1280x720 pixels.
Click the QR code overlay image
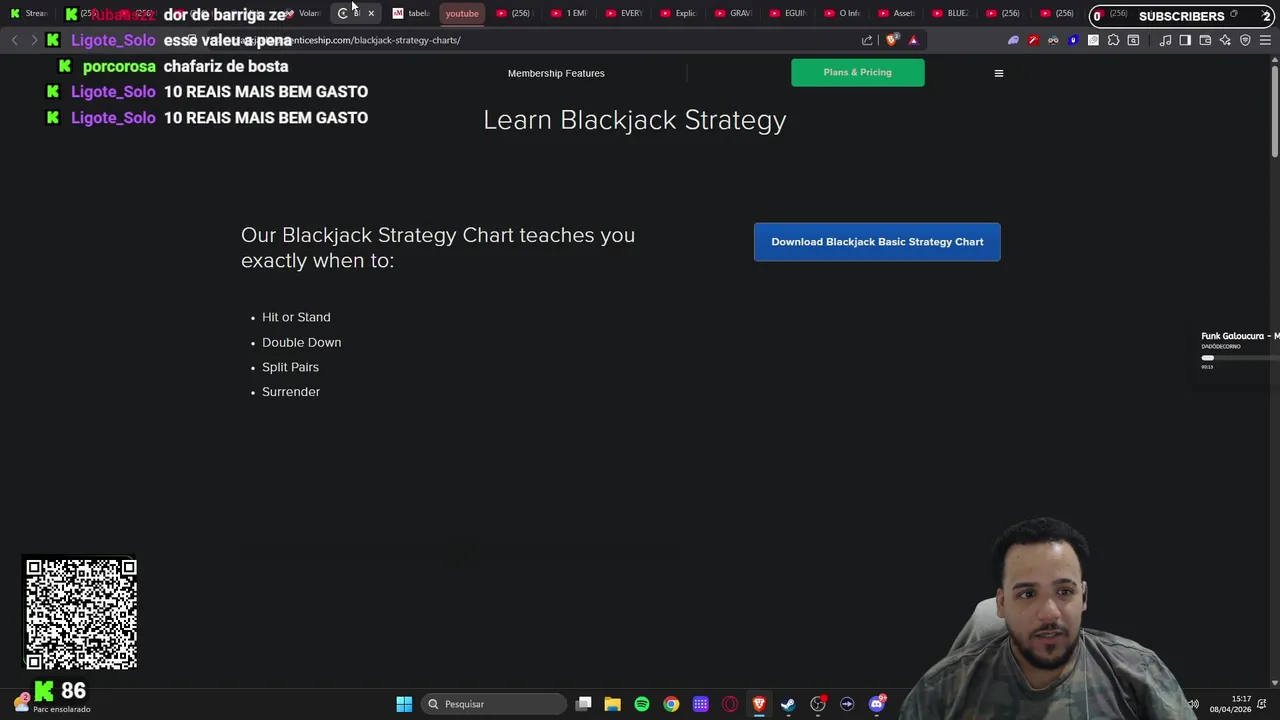pyautogui.click(x=81, y=614)
